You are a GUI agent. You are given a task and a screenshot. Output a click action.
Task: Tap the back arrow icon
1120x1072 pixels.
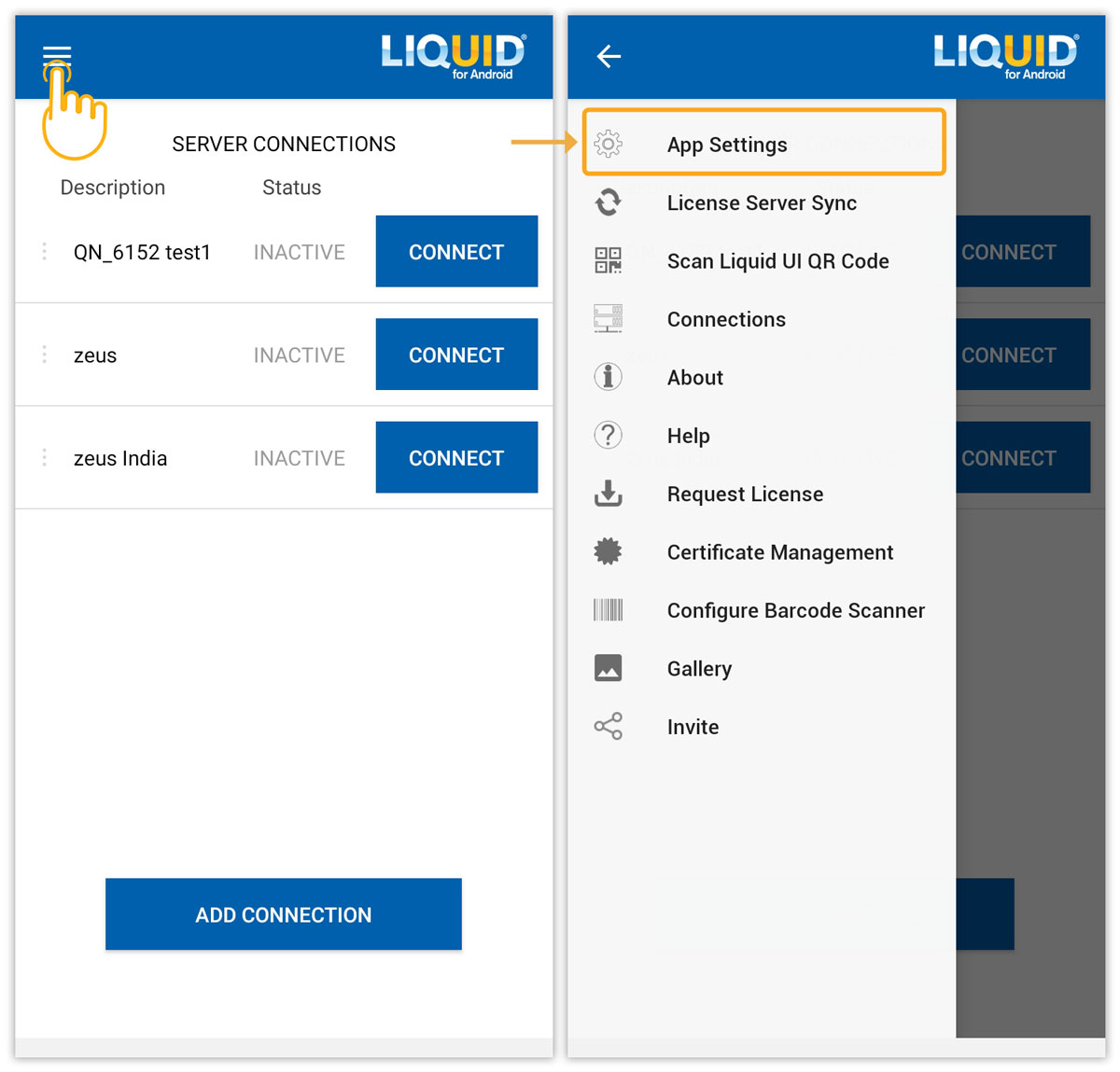[609, 57]
